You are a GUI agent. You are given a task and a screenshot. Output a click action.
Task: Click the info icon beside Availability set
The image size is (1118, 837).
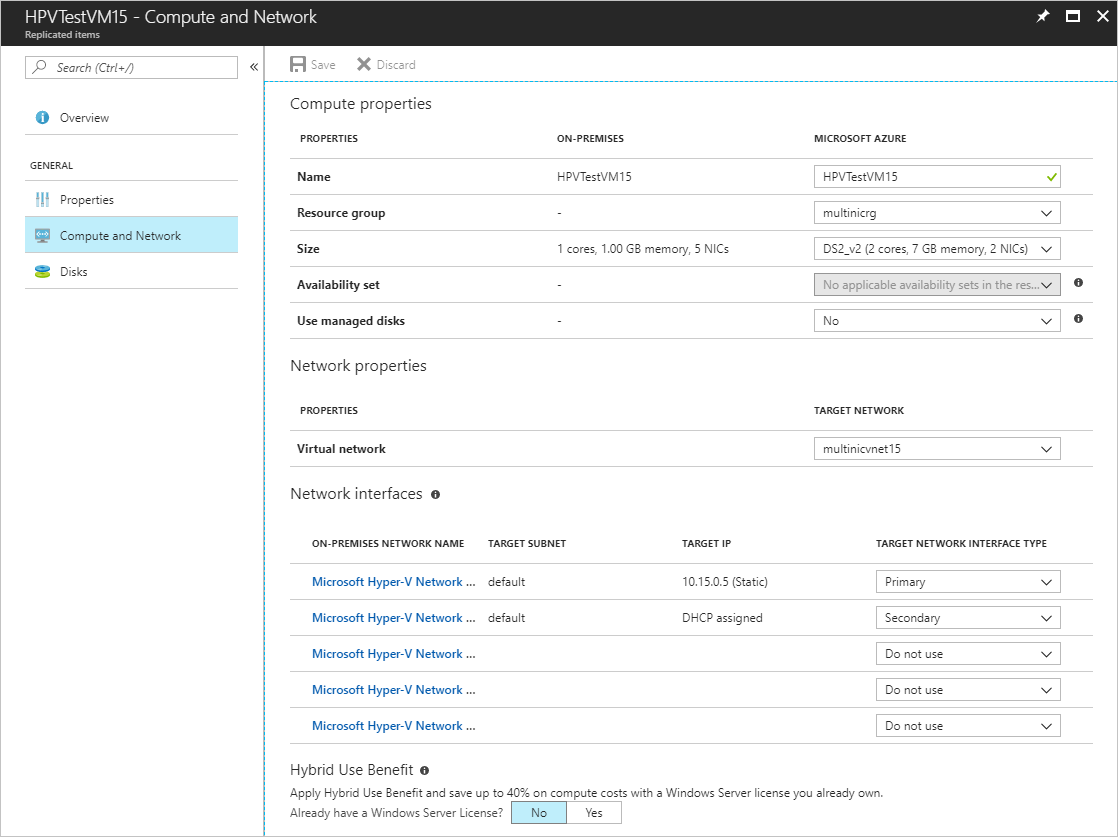pos(1078,283)
